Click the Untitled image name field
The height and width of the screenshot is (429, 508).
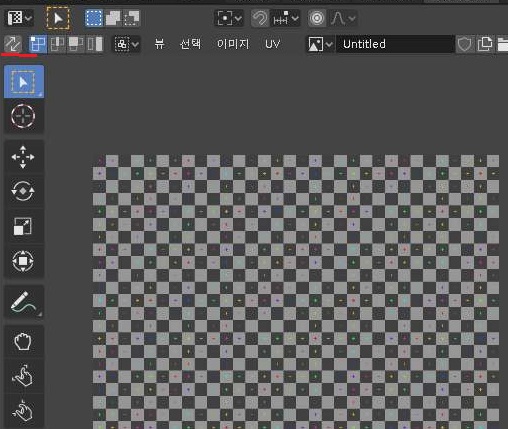click(395, 44)
